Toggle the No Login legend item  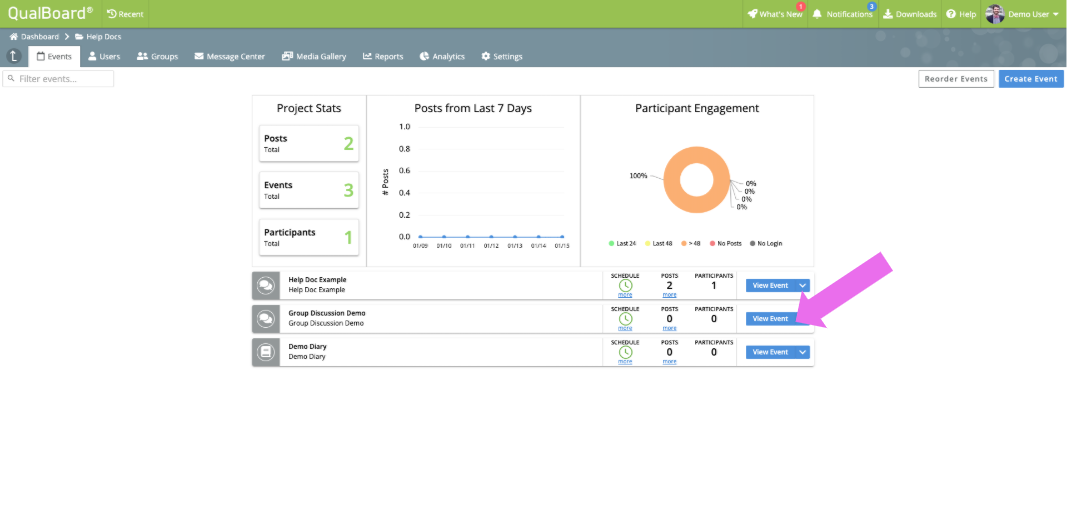pos(766,243)
